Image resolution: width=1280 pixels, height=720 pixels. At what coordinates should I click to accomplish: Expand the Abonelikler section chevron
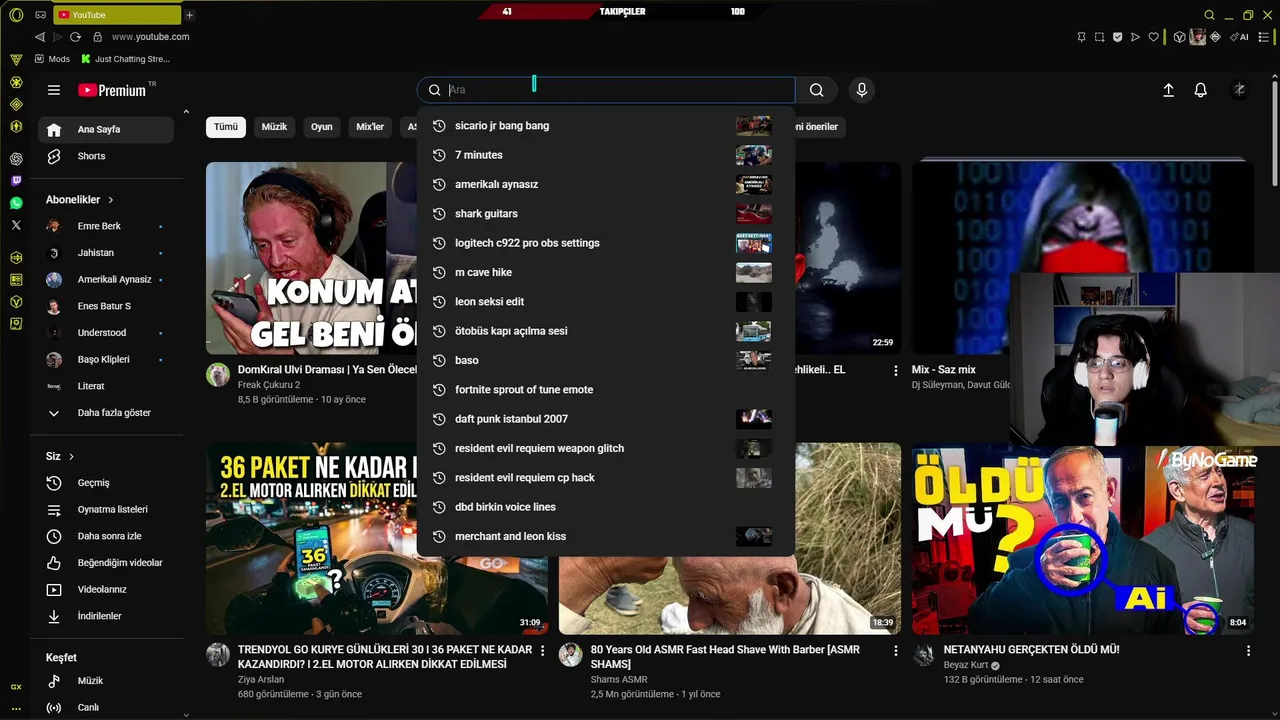point(111,200)
